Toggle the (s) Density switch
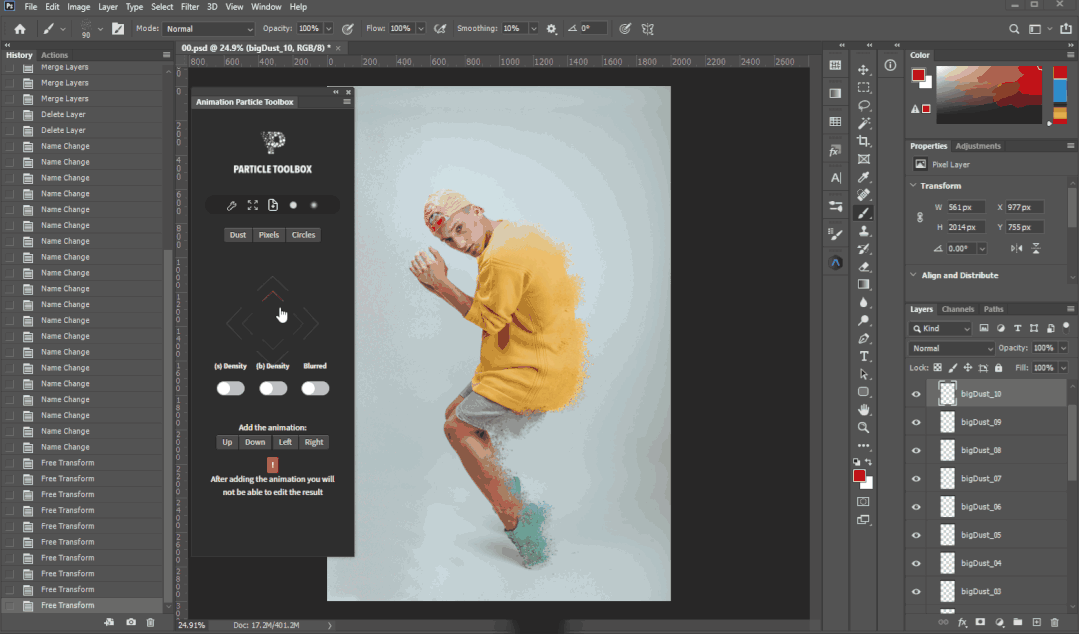Screen dimensions: 1079x634 click(x=230, y=388)
